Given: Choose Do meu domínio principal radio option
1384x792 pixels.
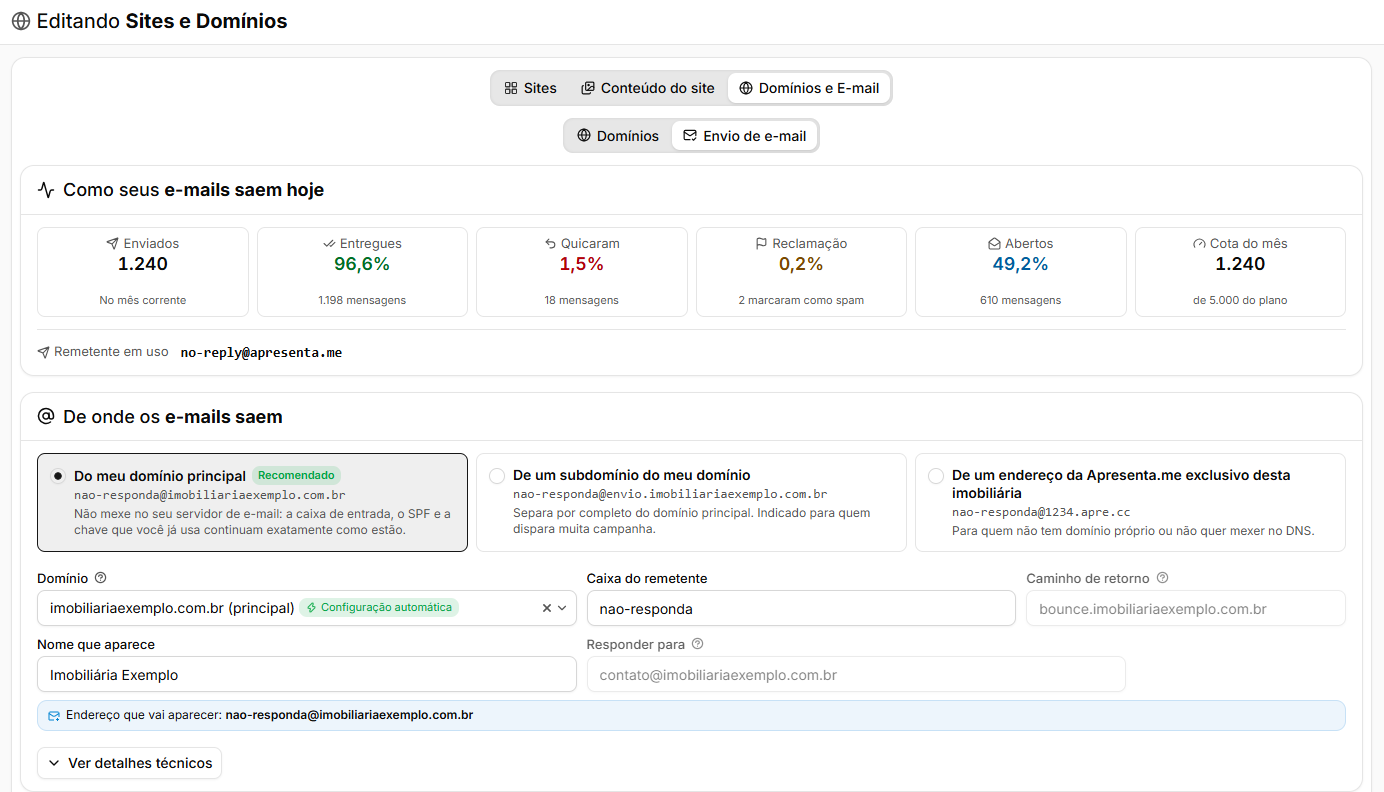Looking at the screenshot, I should [x=58, y=476].
